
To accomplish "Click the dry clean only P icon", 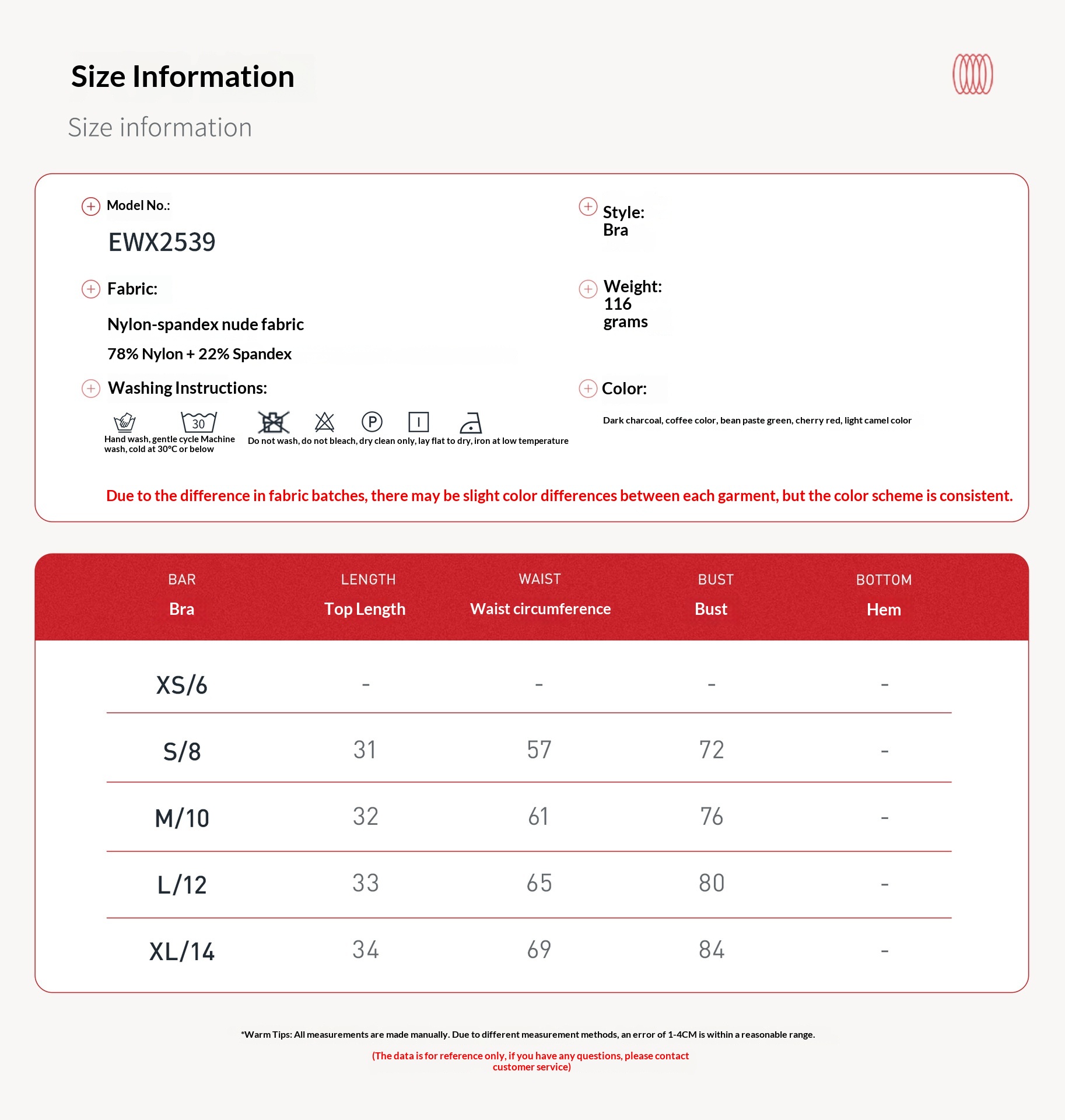I will pos(372,421).
